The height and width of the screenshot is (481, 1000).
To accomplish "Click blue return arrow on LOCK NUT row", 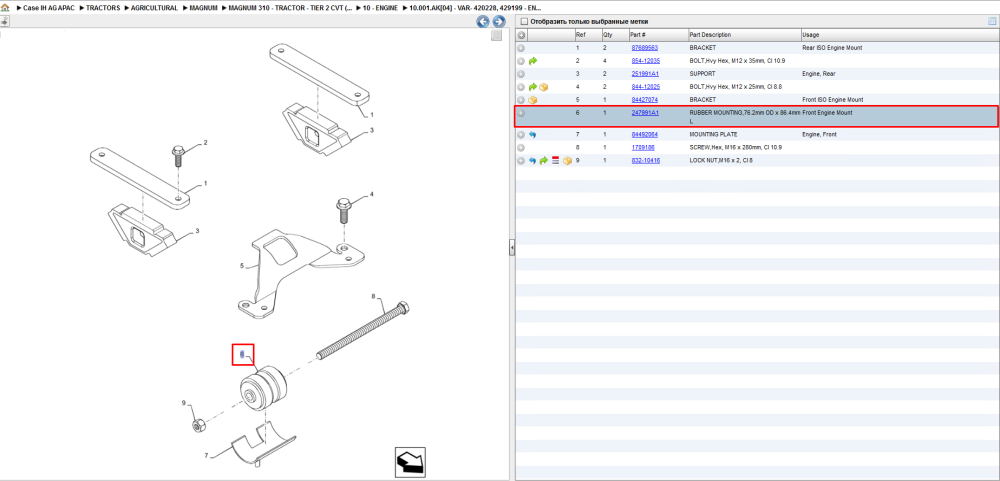I will 533,161.
